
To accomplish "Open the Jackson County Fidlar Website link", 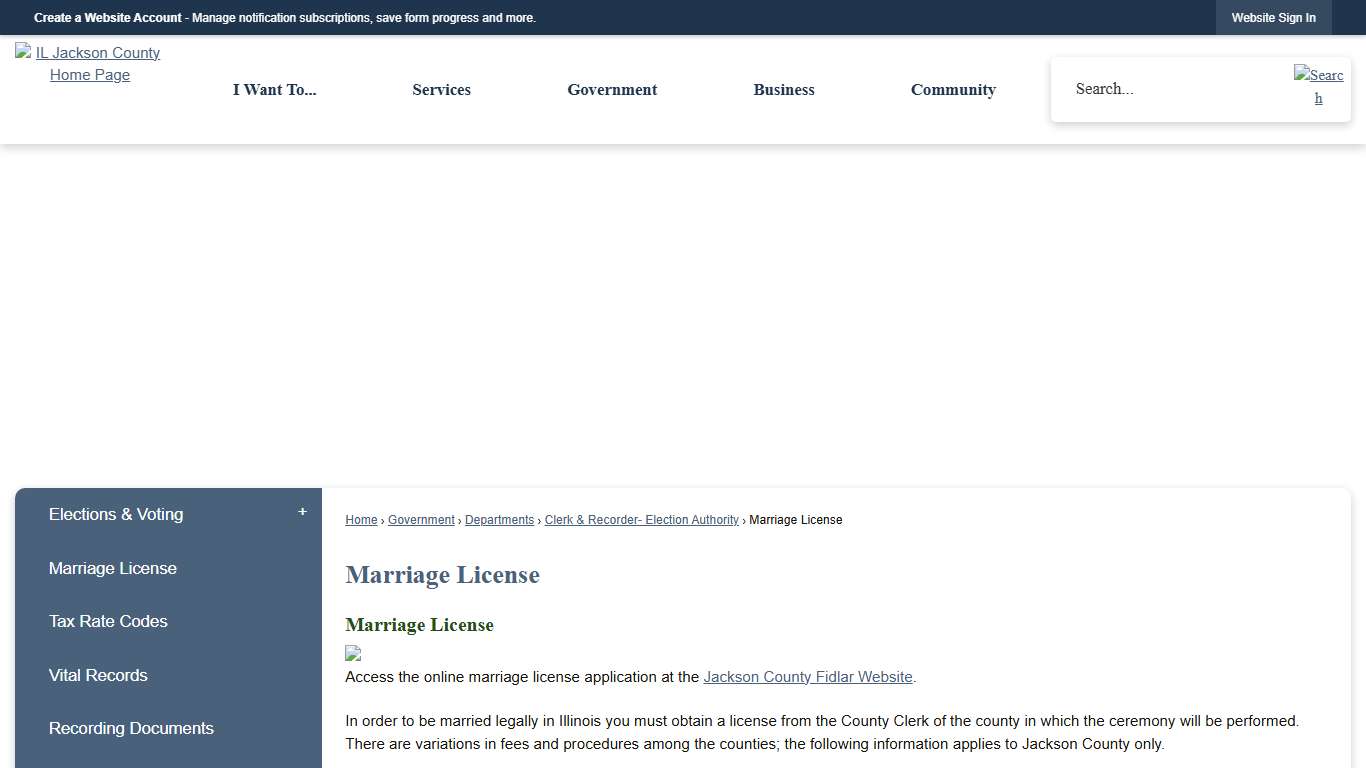I will click(x=807, y=677).
